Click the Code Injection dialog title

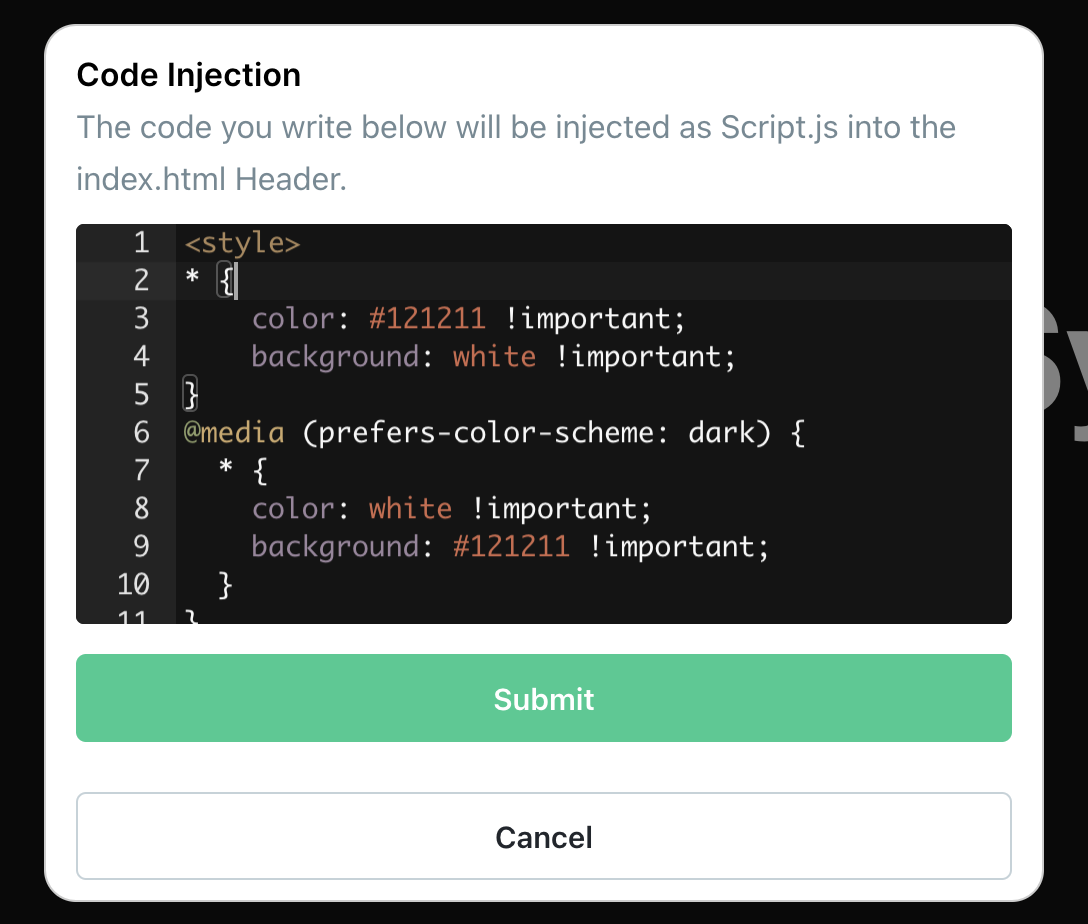pos(188,75)
